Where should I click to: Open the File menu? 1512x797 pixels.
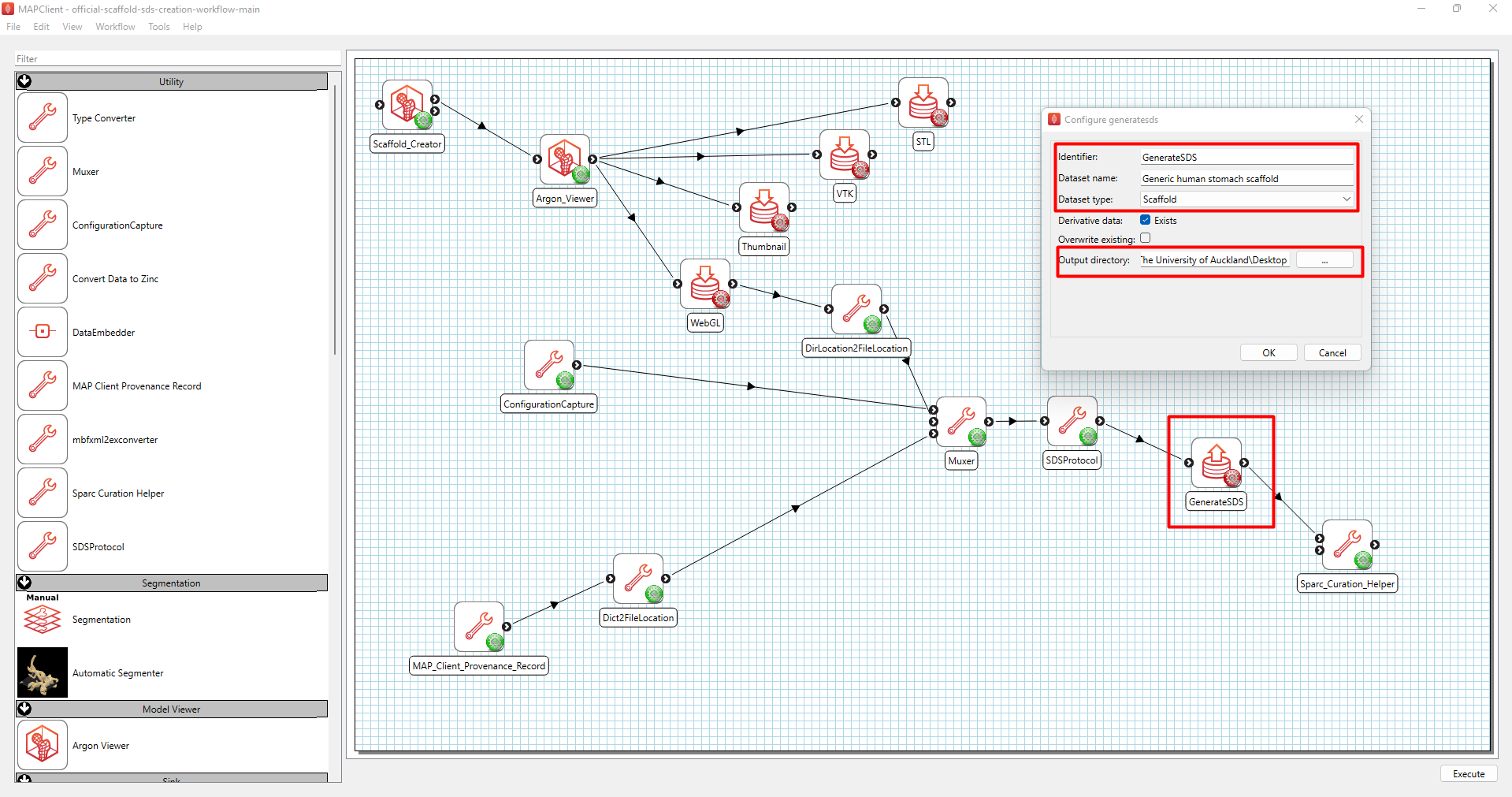[x=13, y=27]
